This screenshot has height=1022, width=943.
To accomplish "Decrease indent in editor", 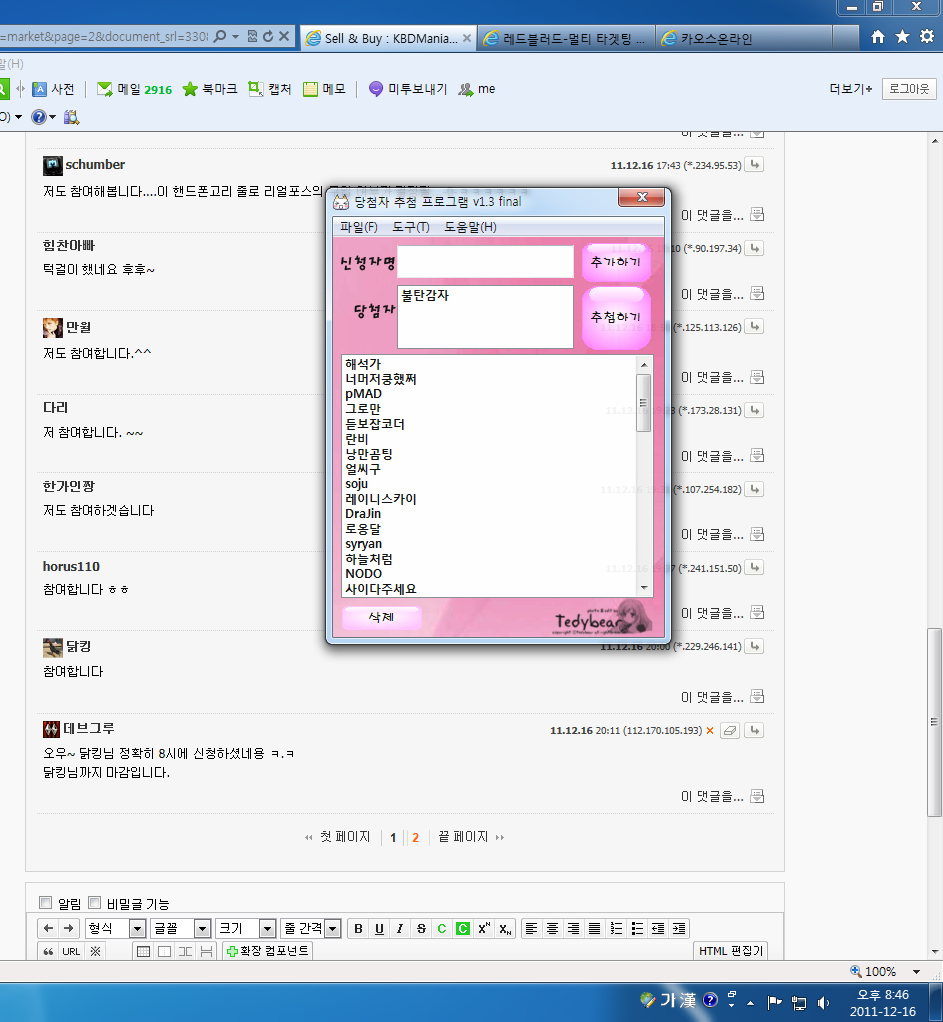I will pyautogui.click(x=658, y=928).
